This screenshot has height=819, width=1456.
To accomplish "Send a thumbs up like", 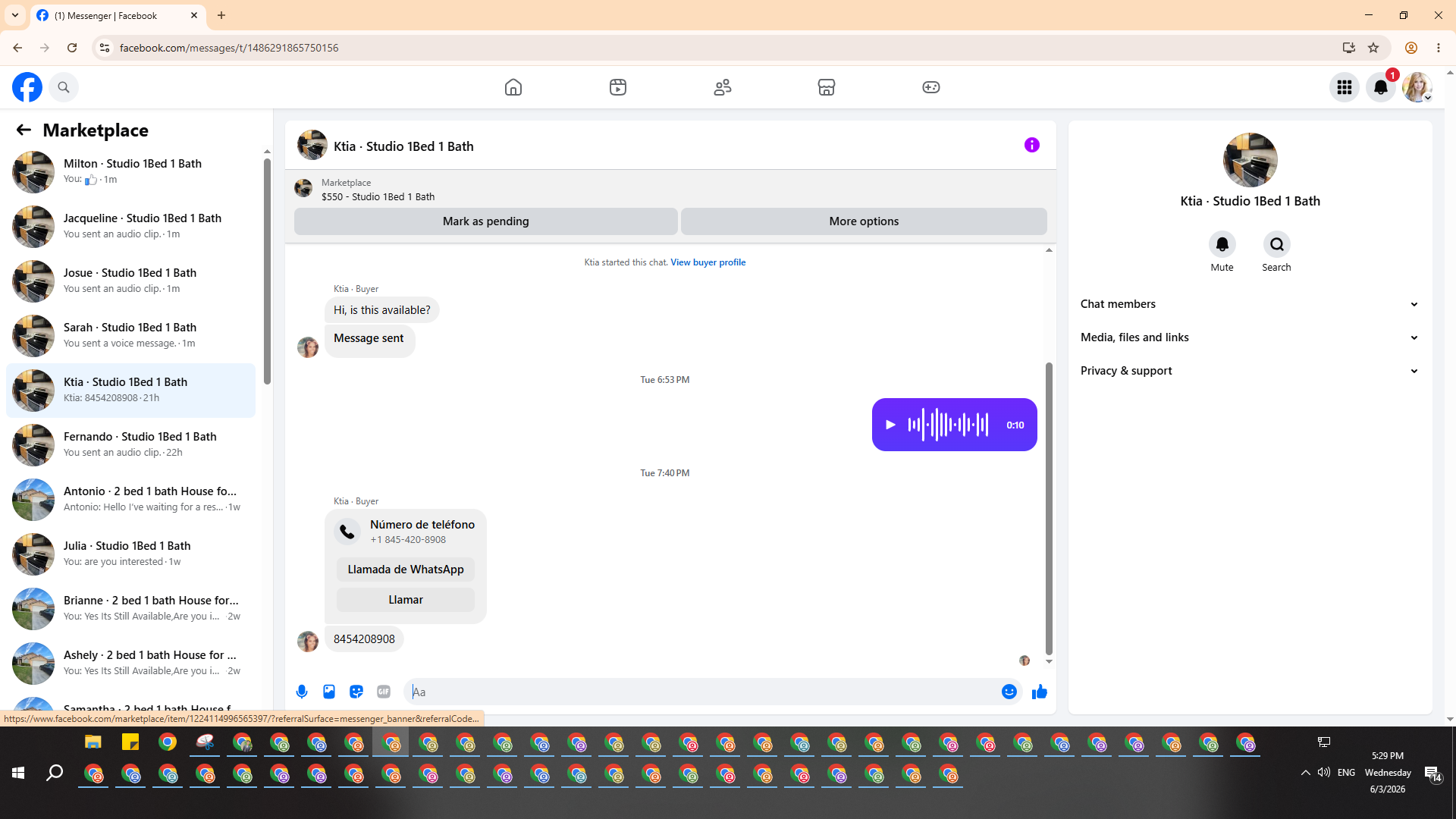I will 1040,692.
